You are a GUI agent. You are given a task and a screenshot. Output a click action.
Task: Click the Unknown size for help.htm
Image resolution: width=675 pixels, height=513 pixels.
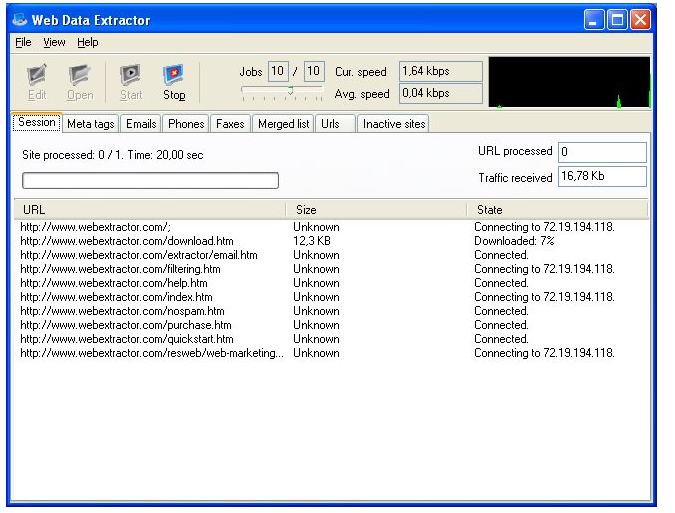tap(316, 283)
